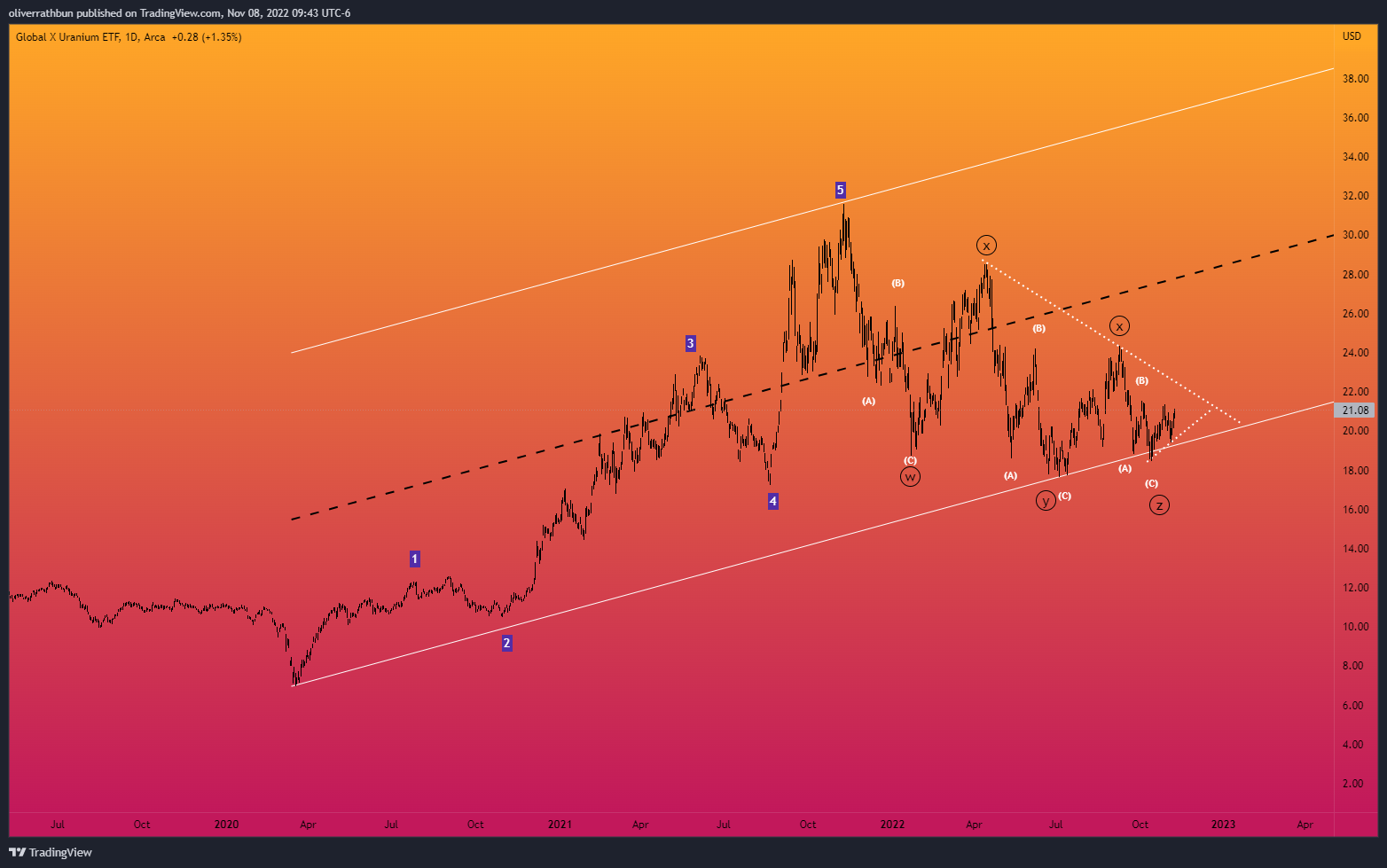Click wave label 2 on the chart
1387x868 pixels.
click(506, 643)
